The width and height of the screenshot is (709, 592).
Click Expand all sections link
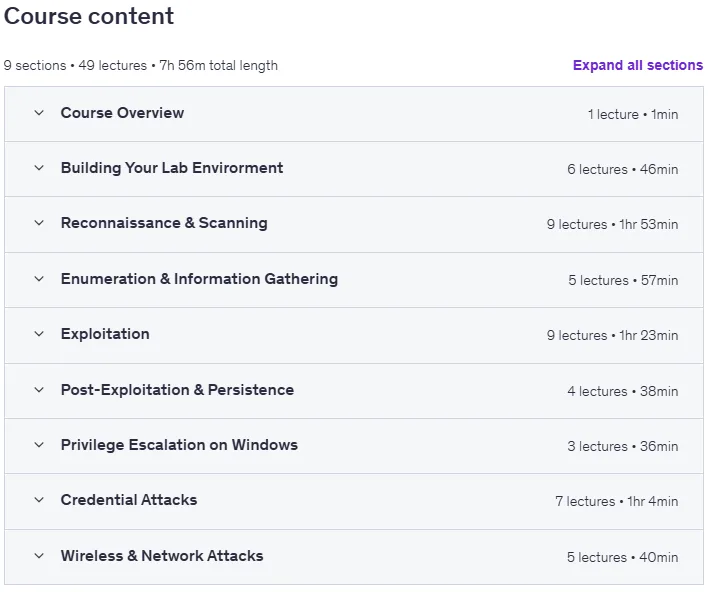[x=638, y=65]
